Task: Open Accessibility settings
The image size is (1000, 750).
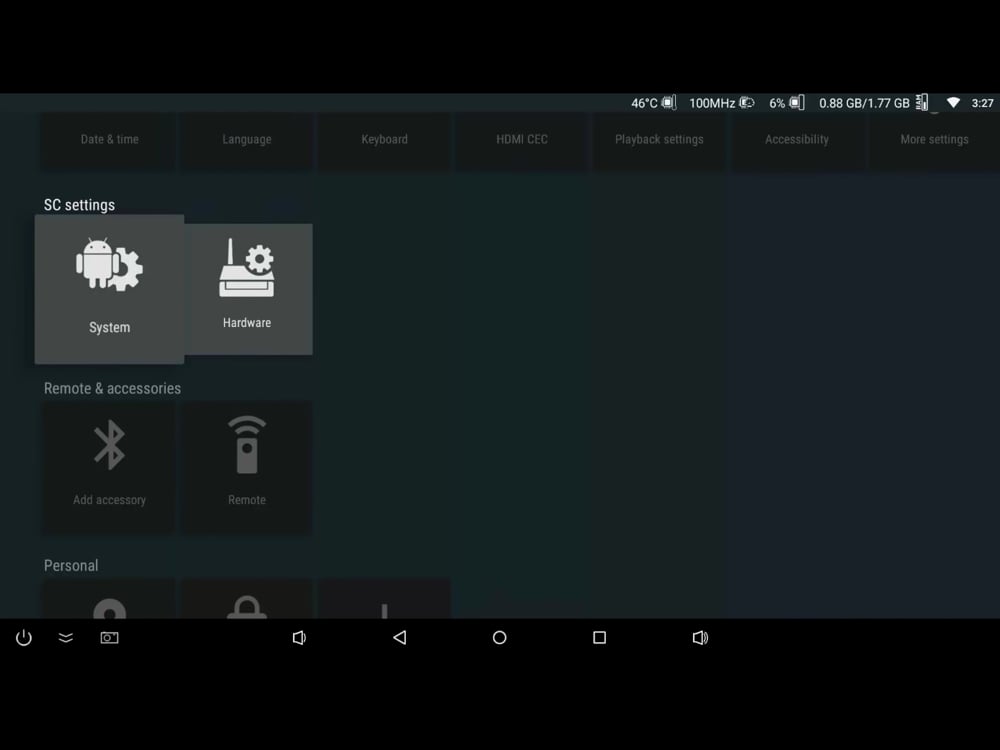Action: coord(797,140)
